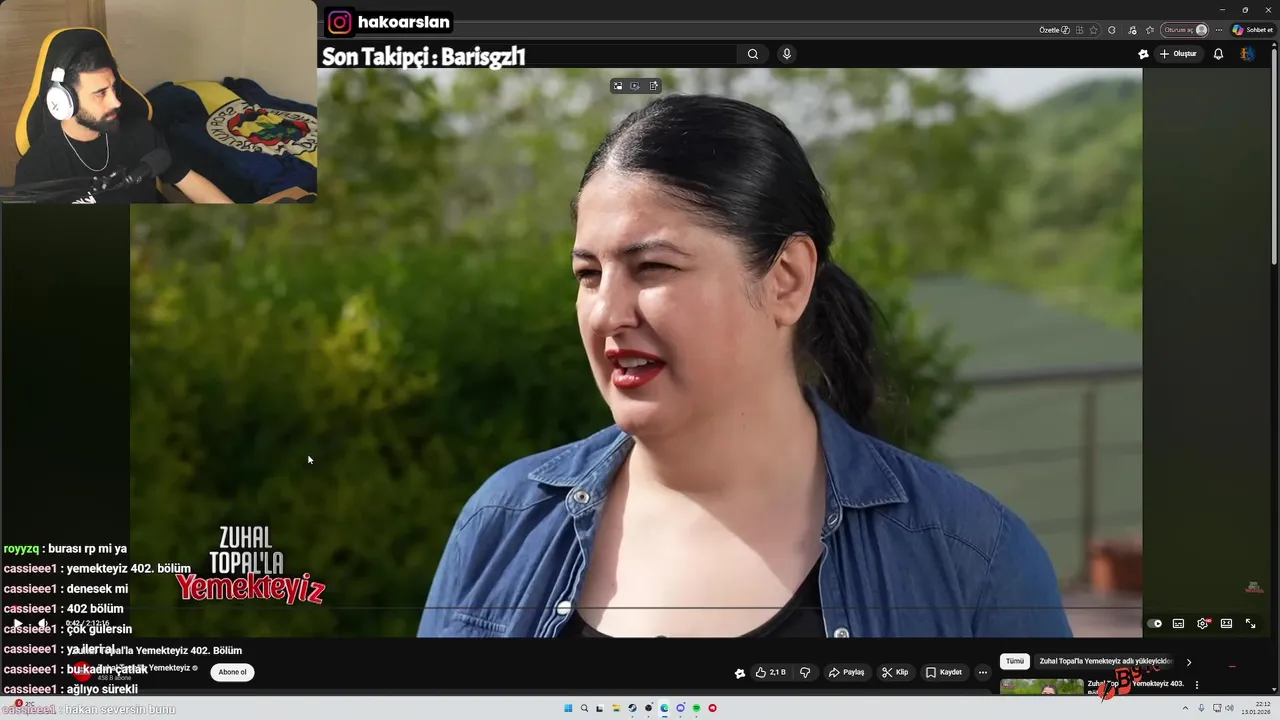The height and width of the screenshot is (720, 1280).
Task: Open File Explorer from taskbar
Action: 616,708
